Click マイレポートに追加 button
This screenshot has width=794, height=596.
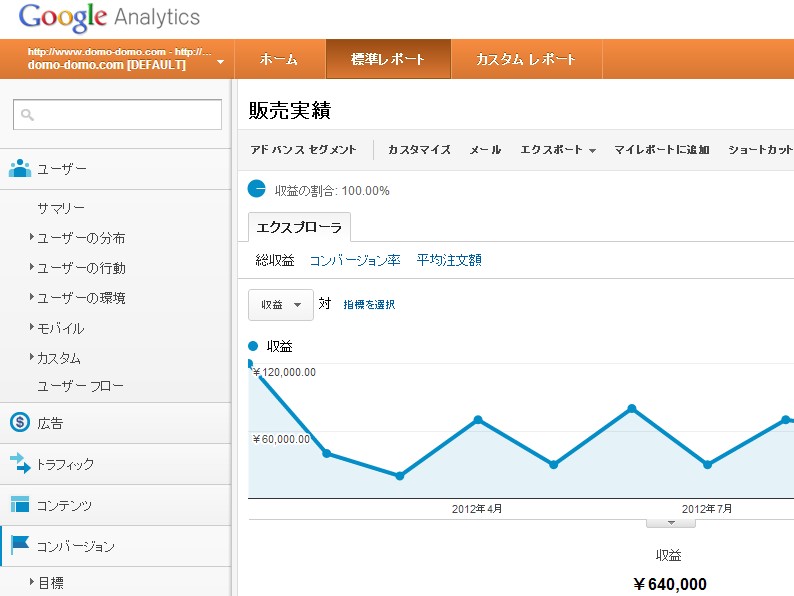click(x=662, y=150)
